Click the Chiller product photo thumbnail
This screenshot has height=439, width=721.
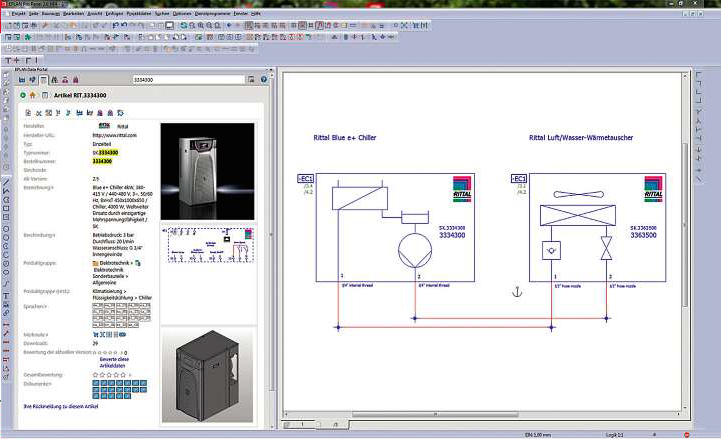pos(207,171)
